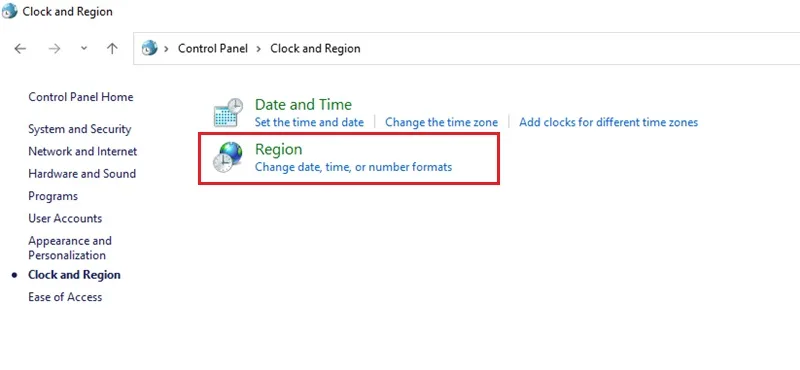The height and width of the screenshot is (370, 800).
Task: Go up one level with up arrow
Action: tap(112, 48)
